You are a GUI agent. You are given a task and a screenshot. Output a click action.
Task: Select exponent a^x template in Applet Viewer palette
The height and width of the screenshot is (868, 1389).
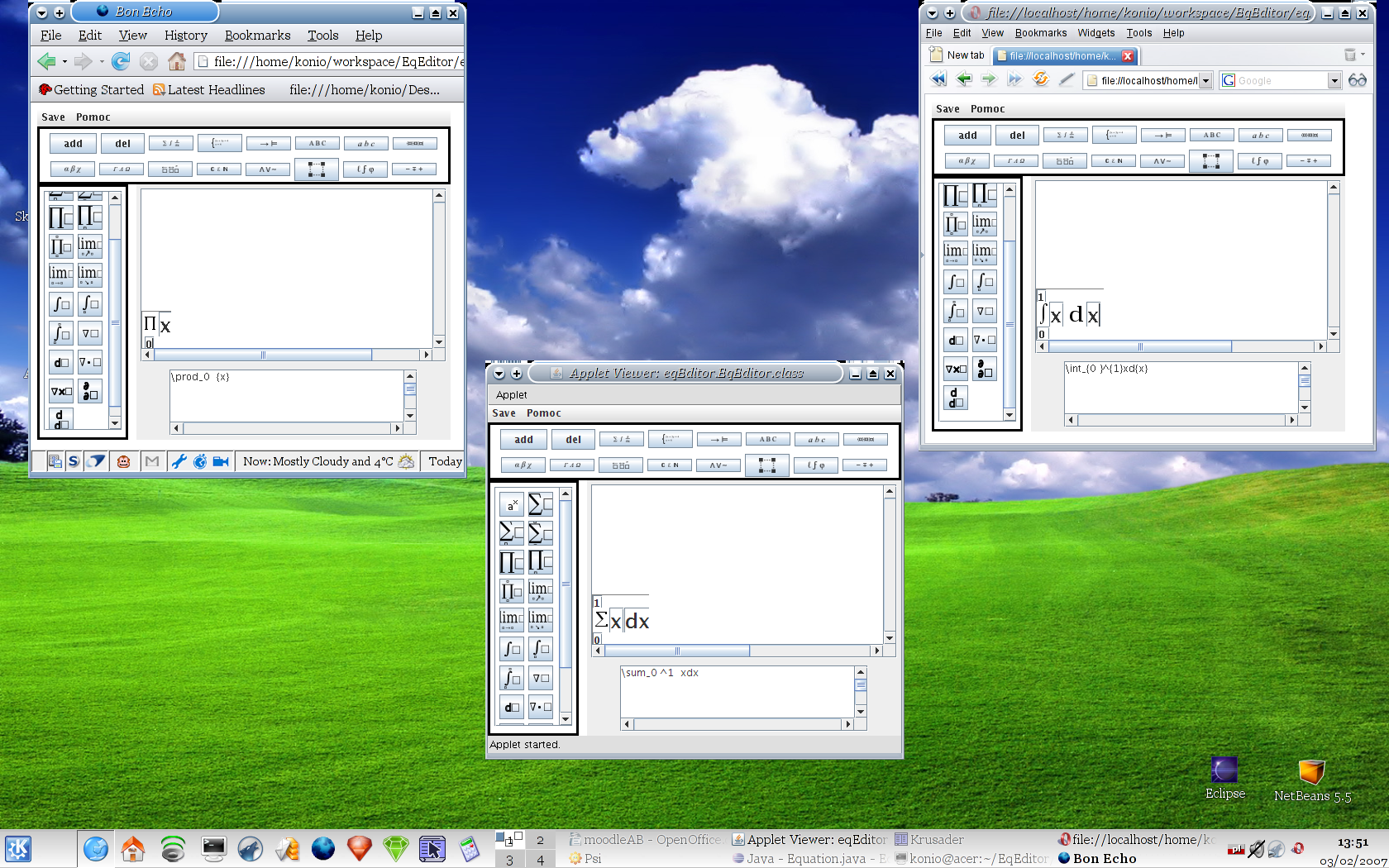(x=512, y=504)
